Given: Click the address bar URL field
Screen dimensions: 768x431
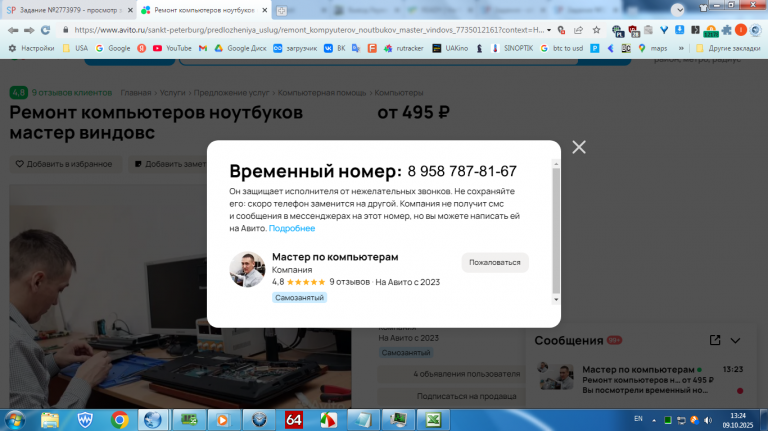Looking at the screenshot, I should 309,30.
